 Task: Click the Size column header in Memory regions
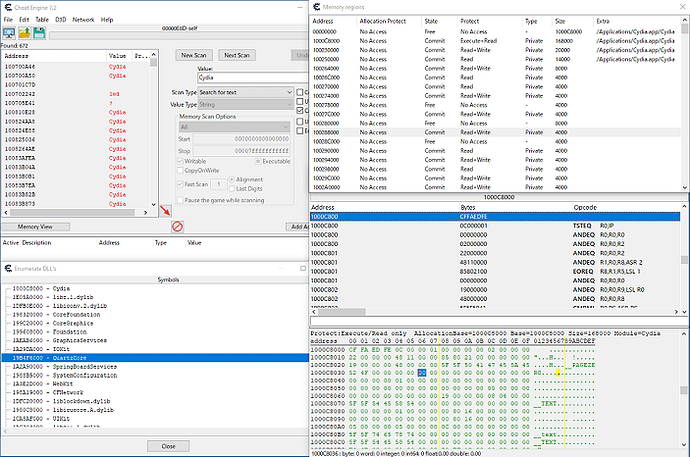coord(572,21)
